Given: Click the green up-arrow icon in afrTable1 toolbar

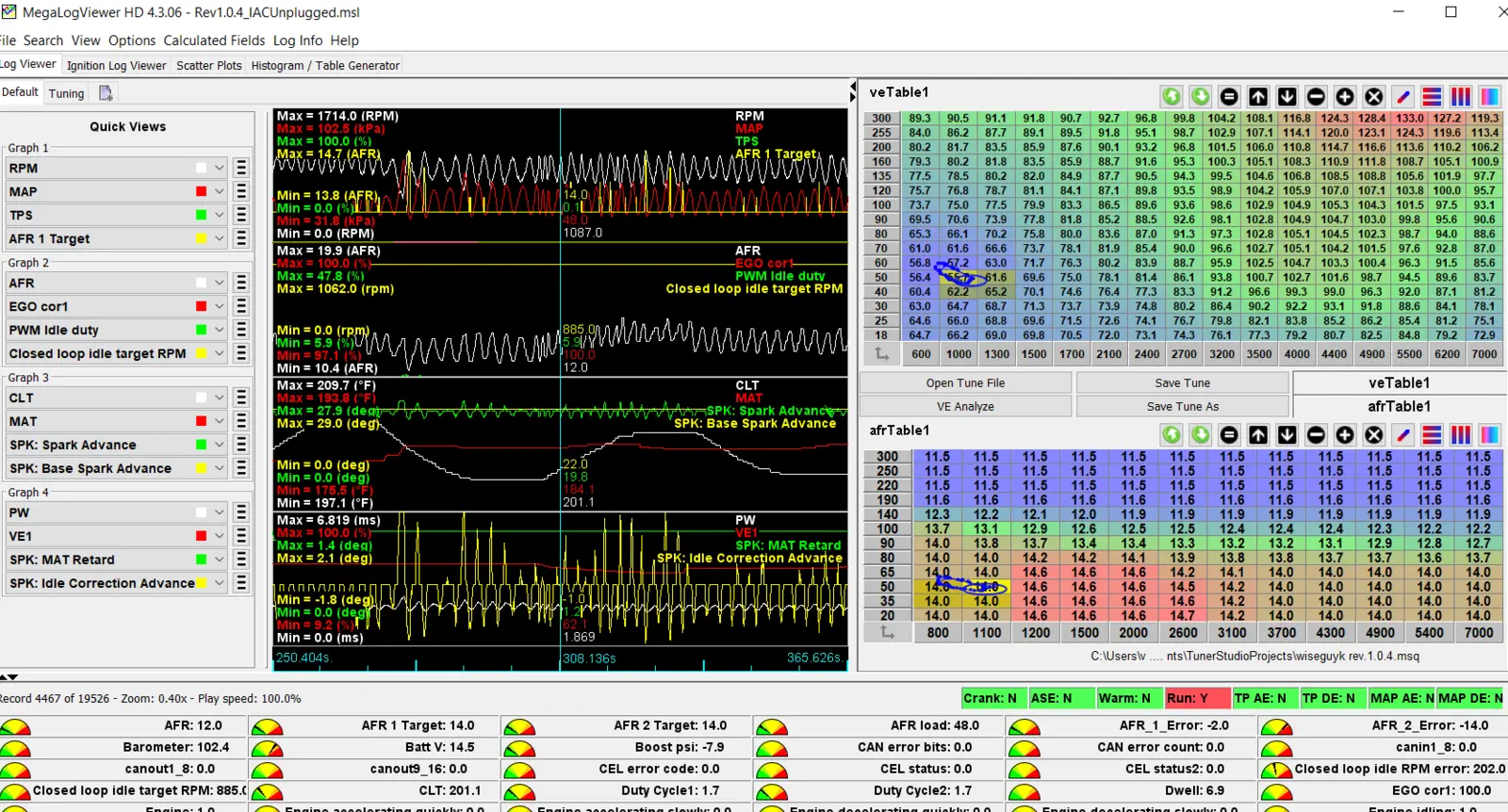Looking at the screenshot, I should click(x=1172, y=434).
